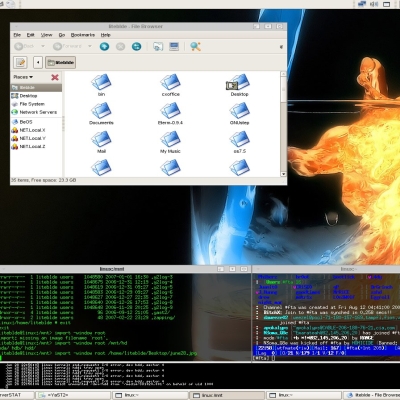Image resolution: width=400 pixels, height=400 pixels.
Task: Open the Places side pane dropdown
Action: (x=23, y=77)
